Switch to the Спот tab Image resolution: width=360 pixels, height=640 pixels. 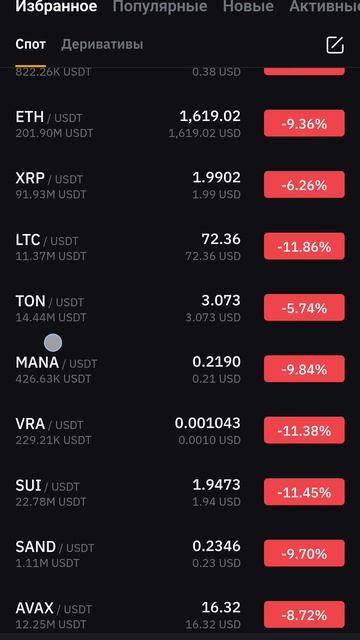(31, 44)
